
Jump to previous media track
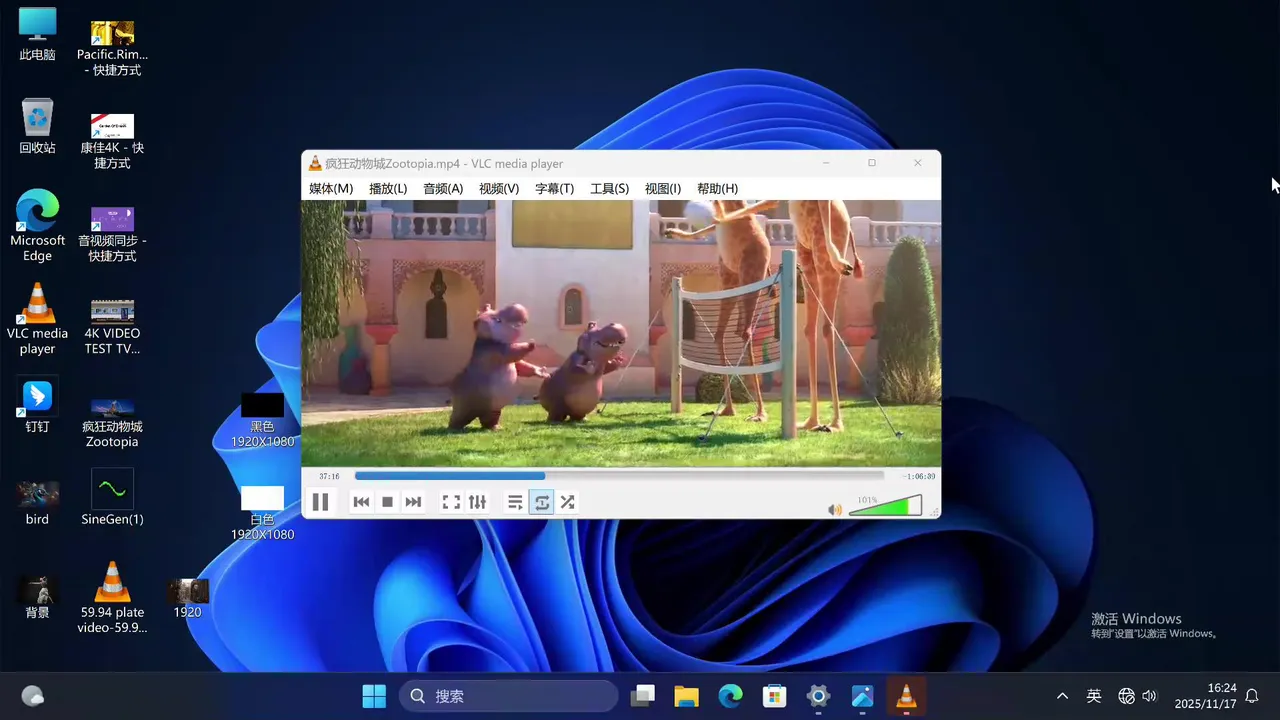(361, 502)
